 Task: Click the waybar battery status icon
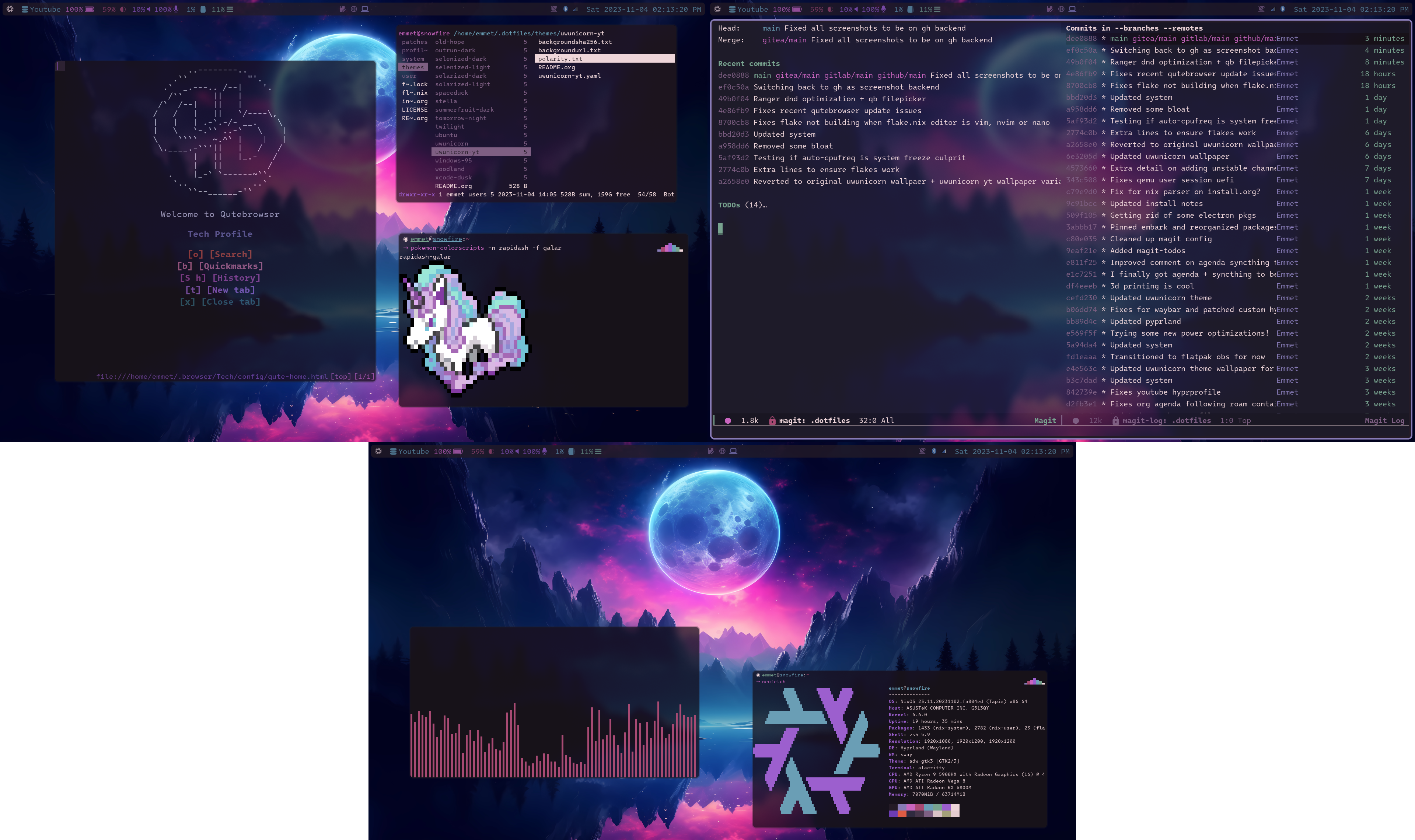point(90,9)
